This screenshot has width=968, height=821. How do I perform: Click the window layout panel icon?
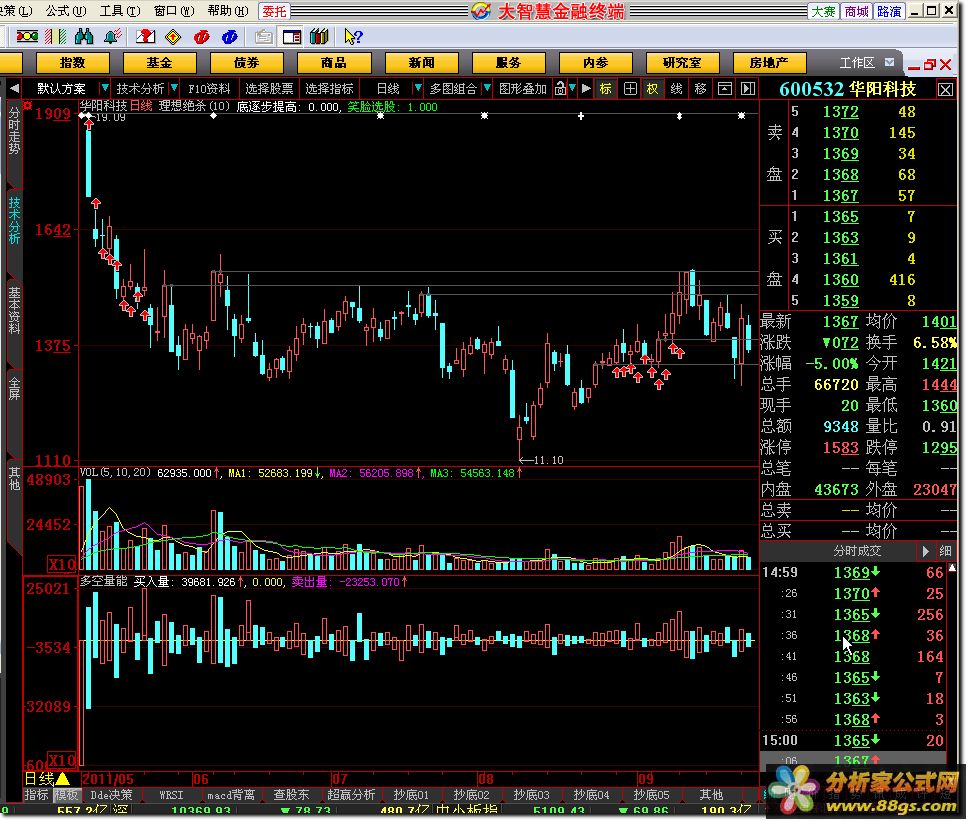coord(291,37)
